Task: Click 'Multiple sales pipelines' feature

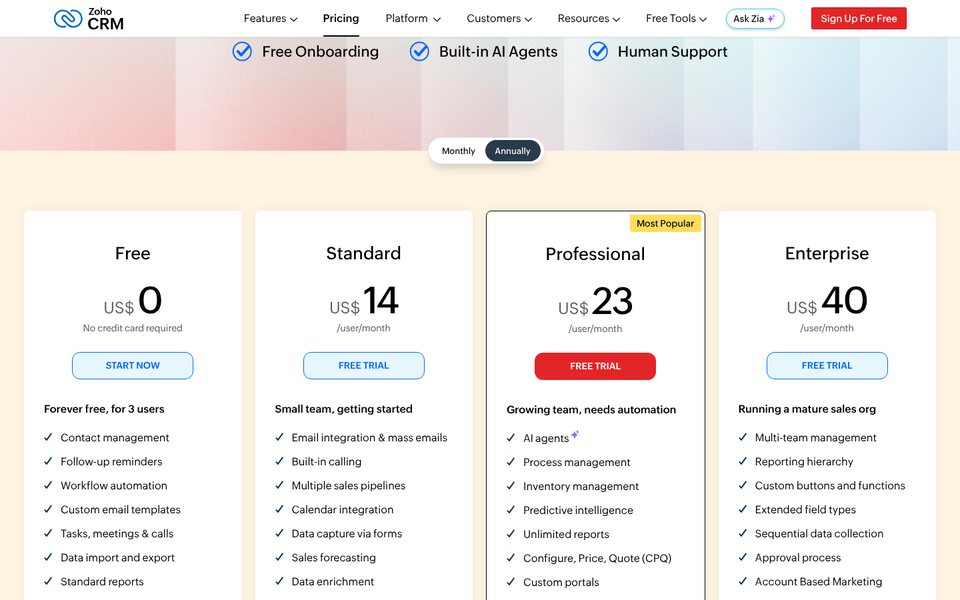Action: pos(348,486)
